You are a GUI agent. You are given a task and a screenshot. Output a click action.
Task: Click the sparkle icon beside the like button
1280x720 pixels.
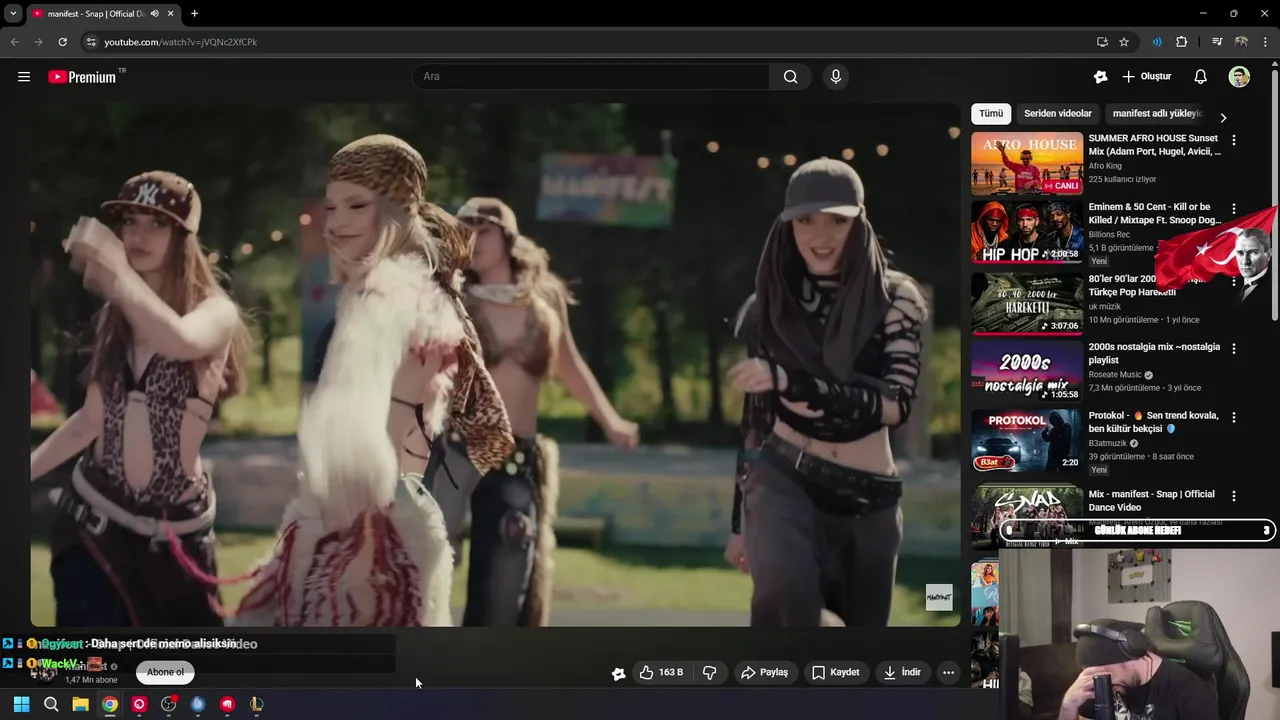618,673
